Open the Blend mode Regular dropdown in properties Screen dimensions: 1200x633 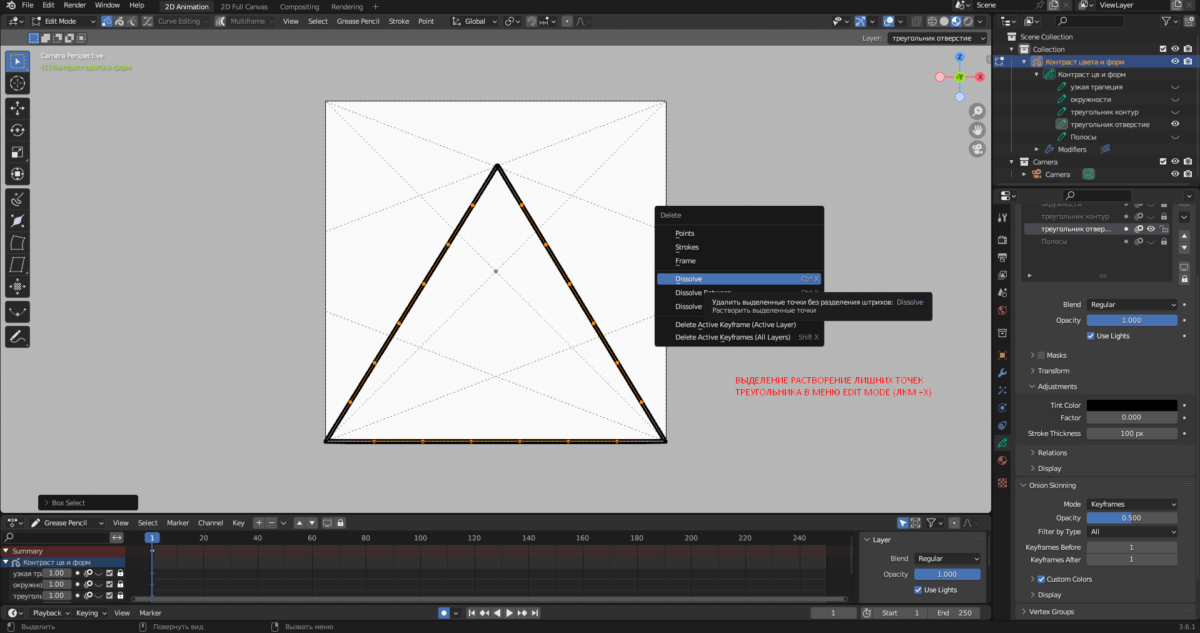click(x=1132, y=304)
